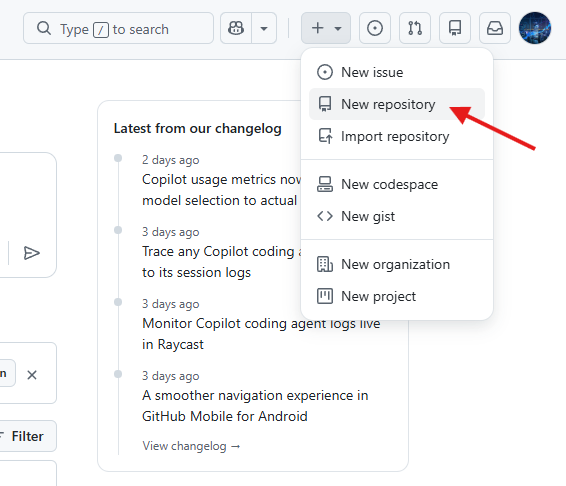Choose New codespace from the menu
The height and width of the screenshot is (486, 566).
(397, 184)
